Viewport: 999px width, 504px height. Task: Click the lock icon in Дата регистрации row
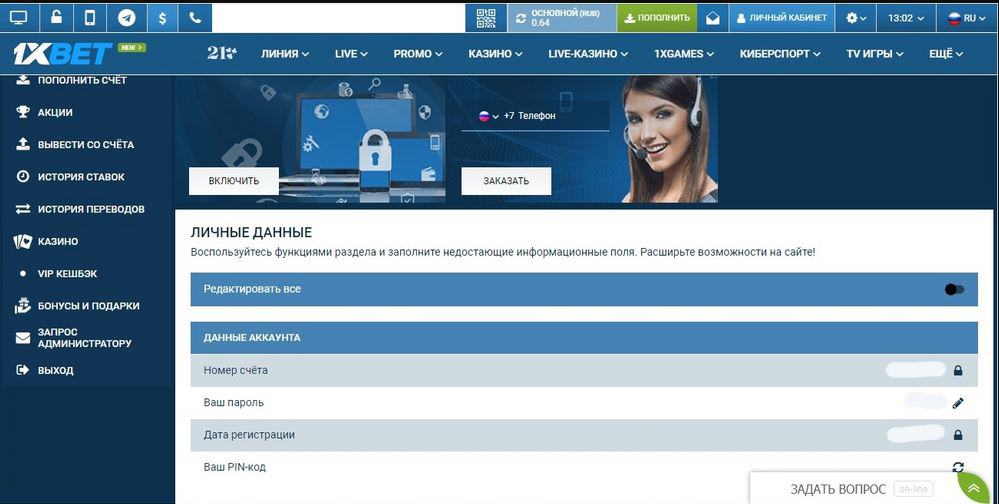(x=958, y=435)
